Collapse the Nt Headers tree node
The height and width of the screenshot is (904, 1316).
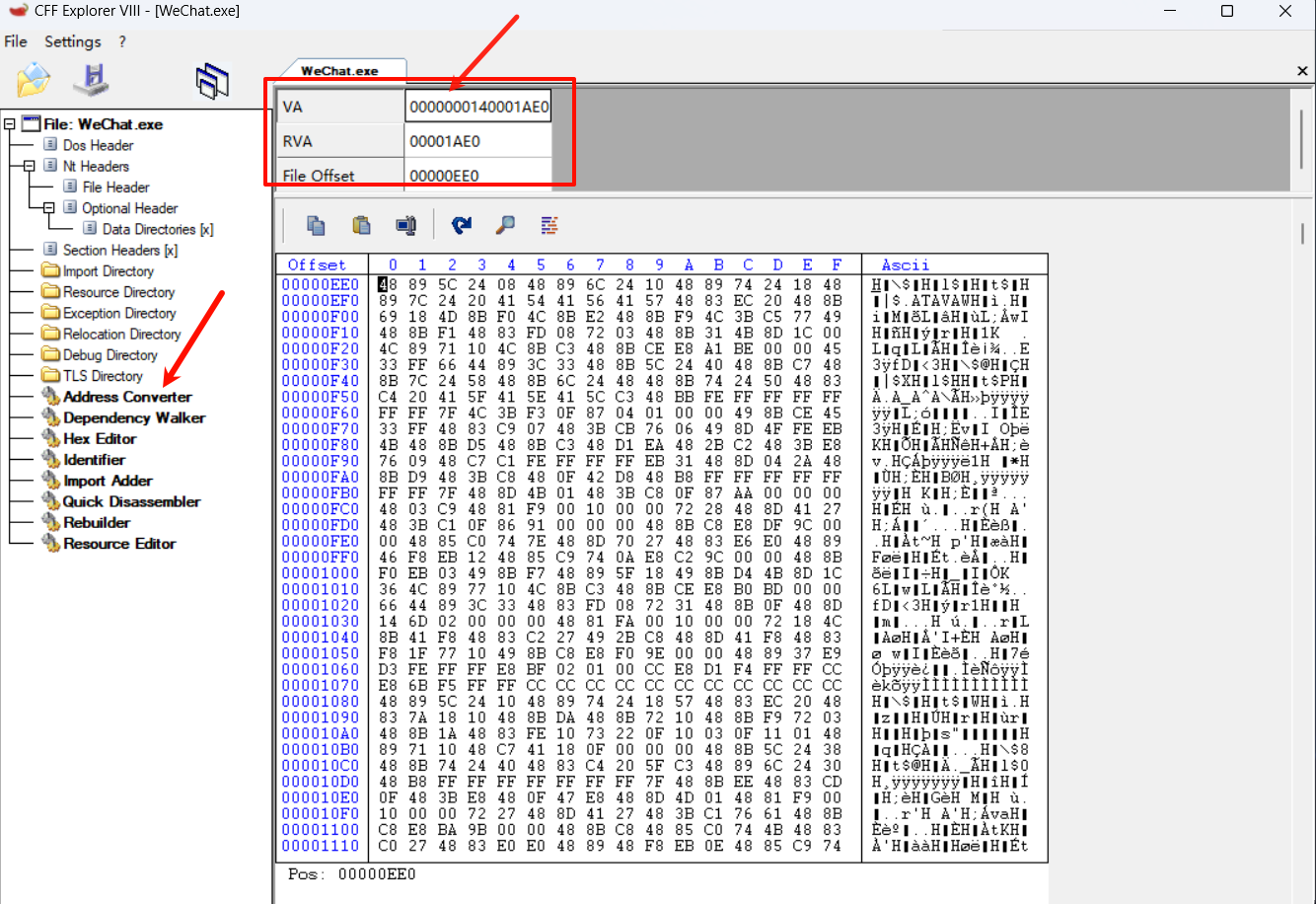tap(30, 166)
